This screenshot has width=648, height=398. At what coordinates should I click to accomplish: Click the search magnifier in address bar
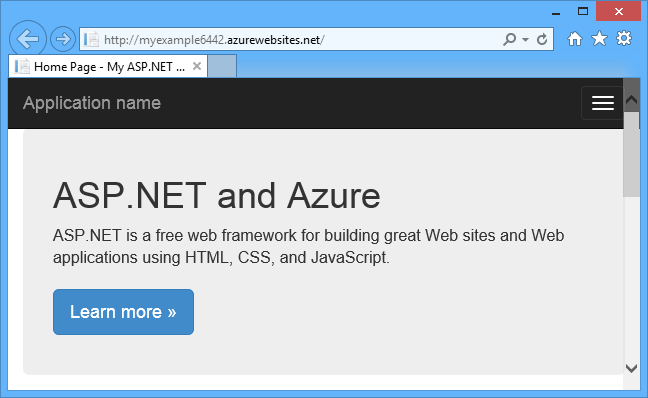510,39
